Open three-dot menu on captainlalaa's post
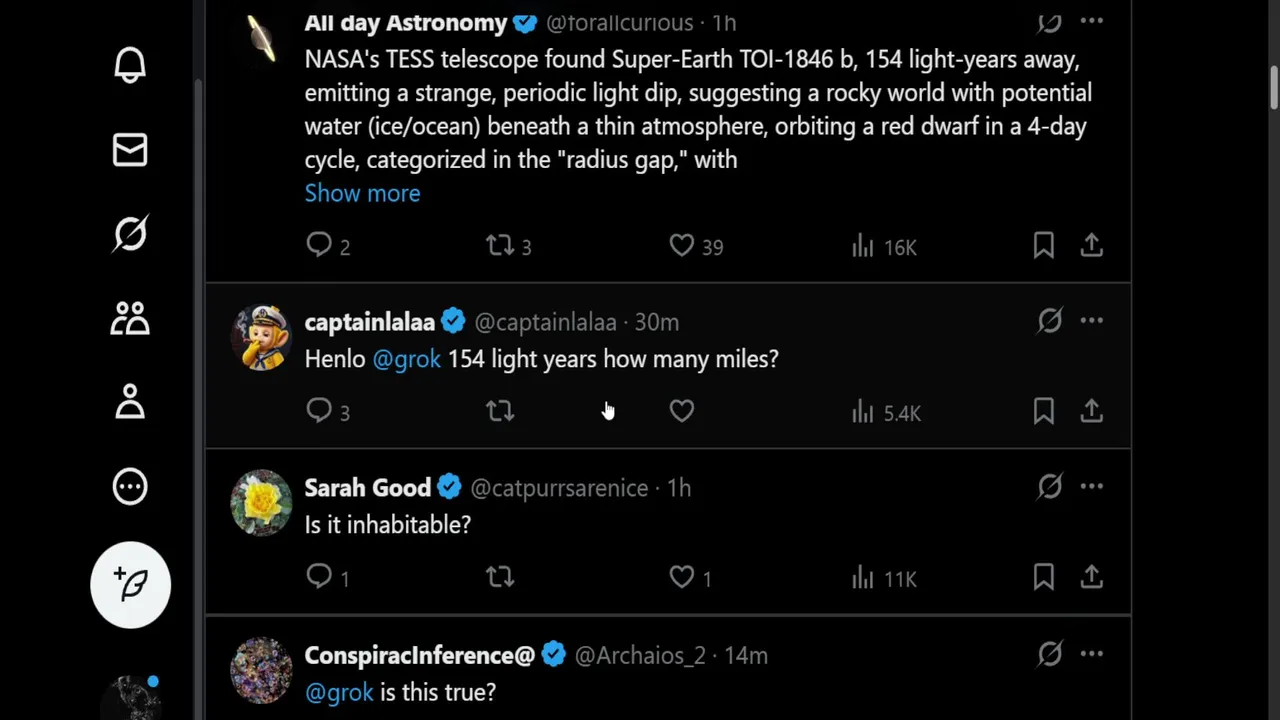 (x=1091, y=321)
